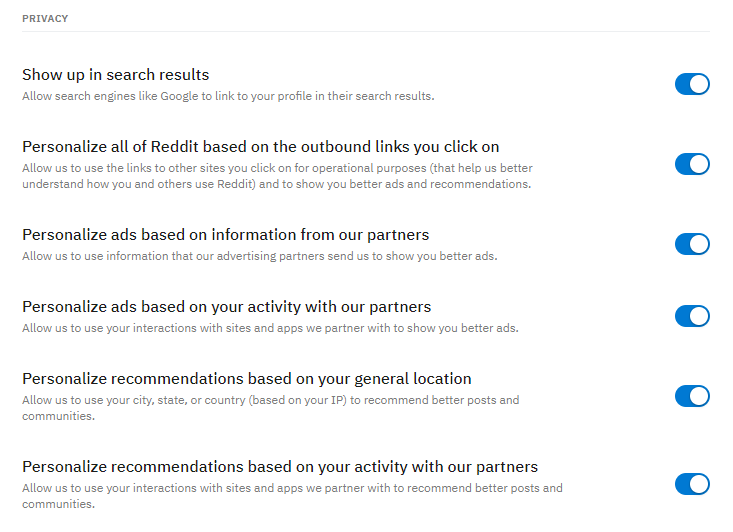Click the recommendations based on partner activity heading
This screenshot has width=733, height=532.
coord(280,467)
